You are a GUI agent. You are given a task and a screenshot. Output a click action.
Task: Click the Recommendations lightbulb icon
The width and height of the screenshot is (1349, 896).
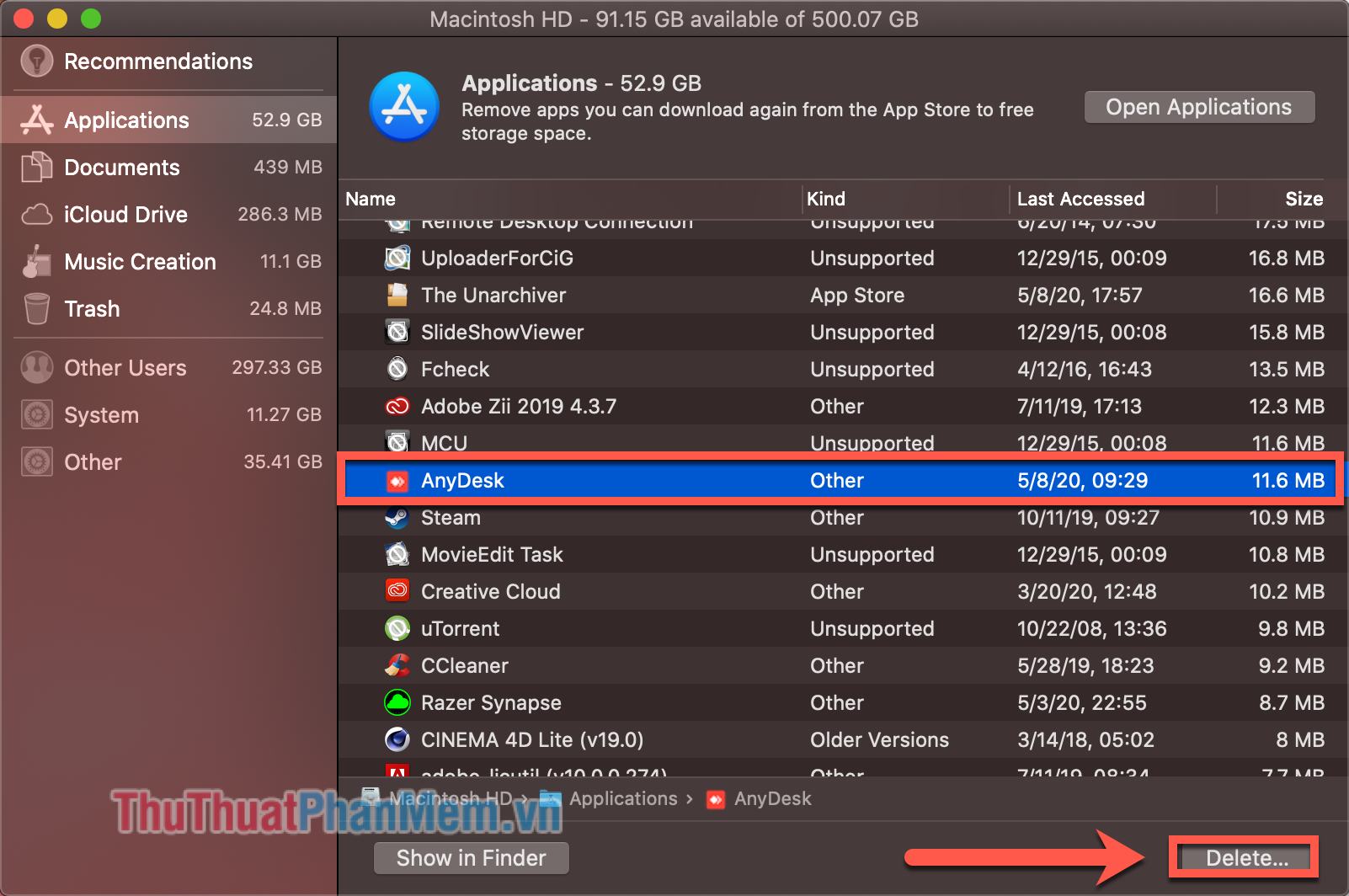tap(37, 61)
